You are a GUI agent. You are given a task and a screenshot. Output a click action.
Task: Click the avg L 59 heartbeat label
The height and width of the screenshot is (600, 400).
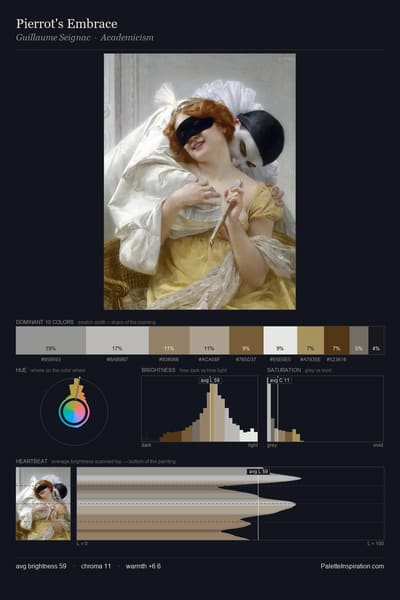point(258,471)
